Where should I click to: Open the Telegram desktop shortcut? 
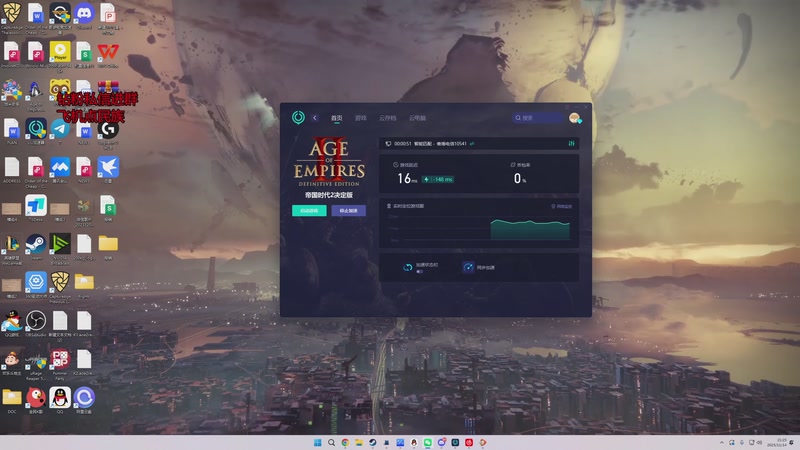click(x=60, y=129)
